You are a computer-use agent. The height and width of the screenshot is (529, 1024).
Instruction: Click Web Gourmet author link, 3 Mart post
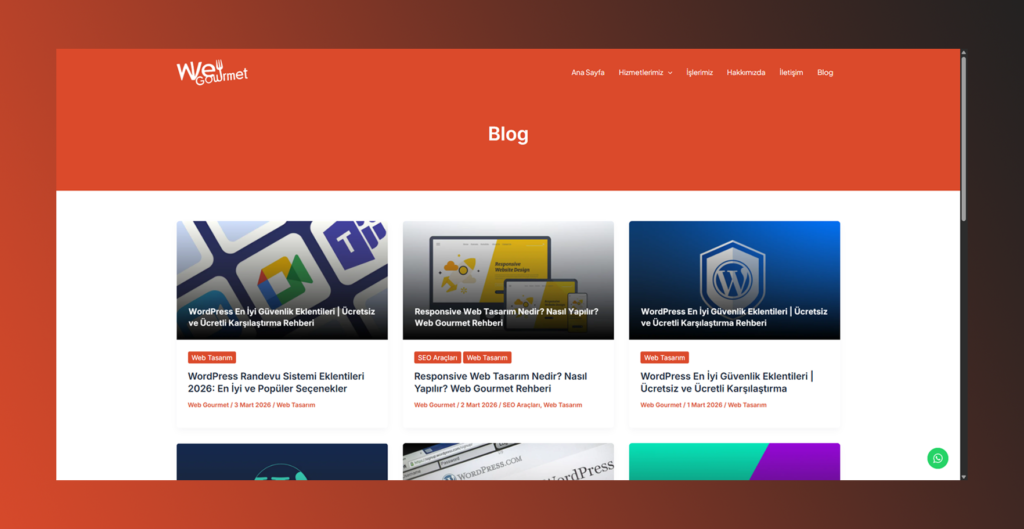click(208, 405)
